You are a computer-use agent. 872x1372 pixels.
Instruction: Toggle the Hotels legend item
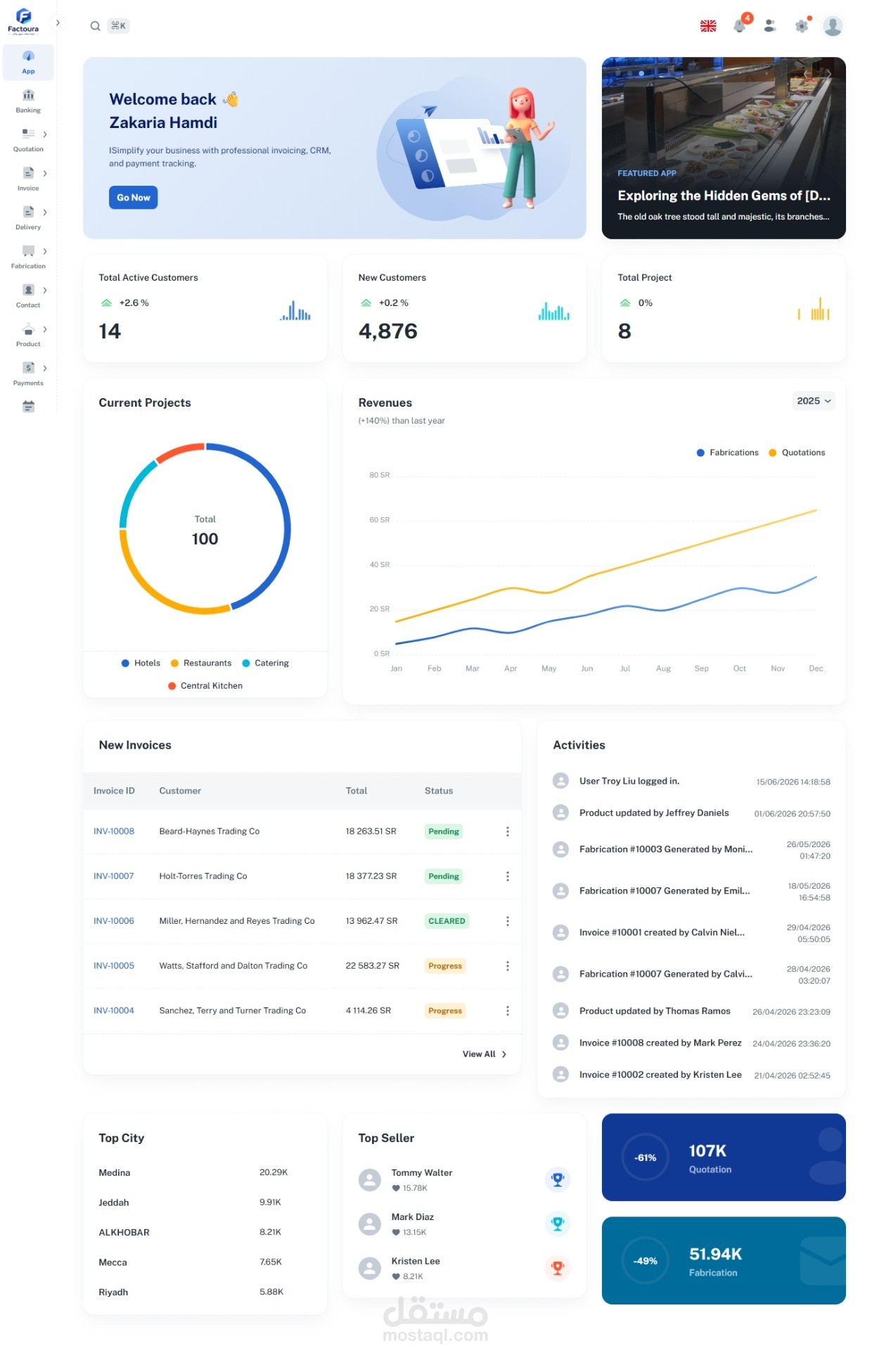pos(141,663)
